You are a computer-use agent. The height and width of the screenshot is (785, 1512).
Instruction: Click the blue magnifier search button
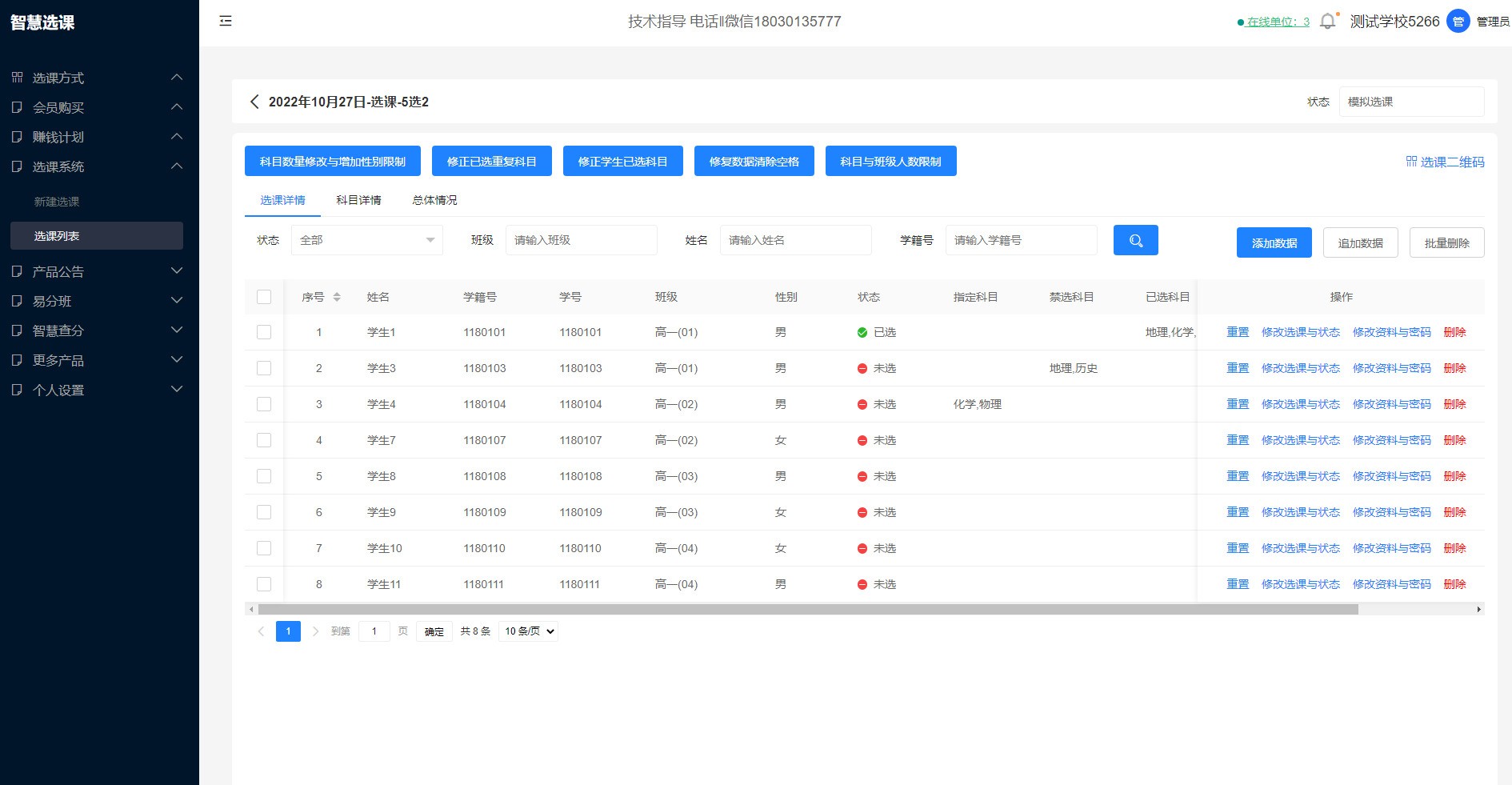point(1135,240)
